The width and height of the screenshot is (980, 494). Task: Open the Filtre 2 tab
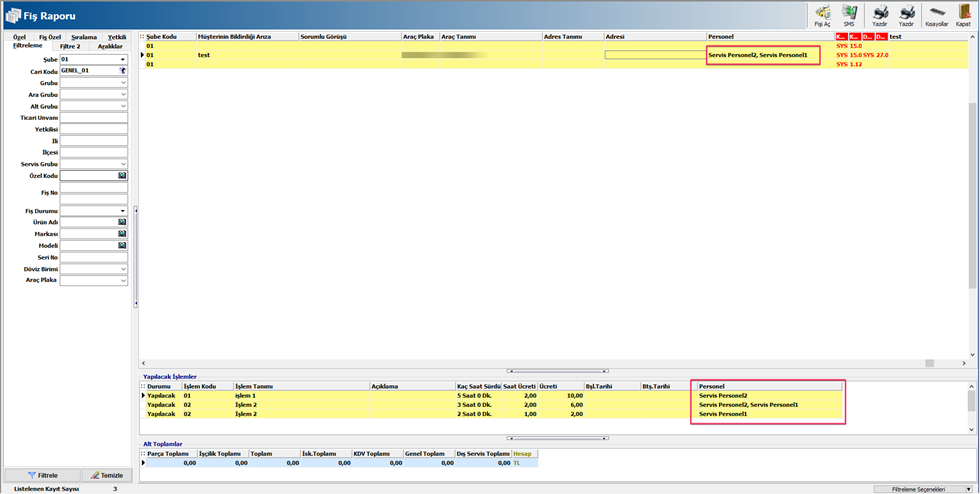70,46
